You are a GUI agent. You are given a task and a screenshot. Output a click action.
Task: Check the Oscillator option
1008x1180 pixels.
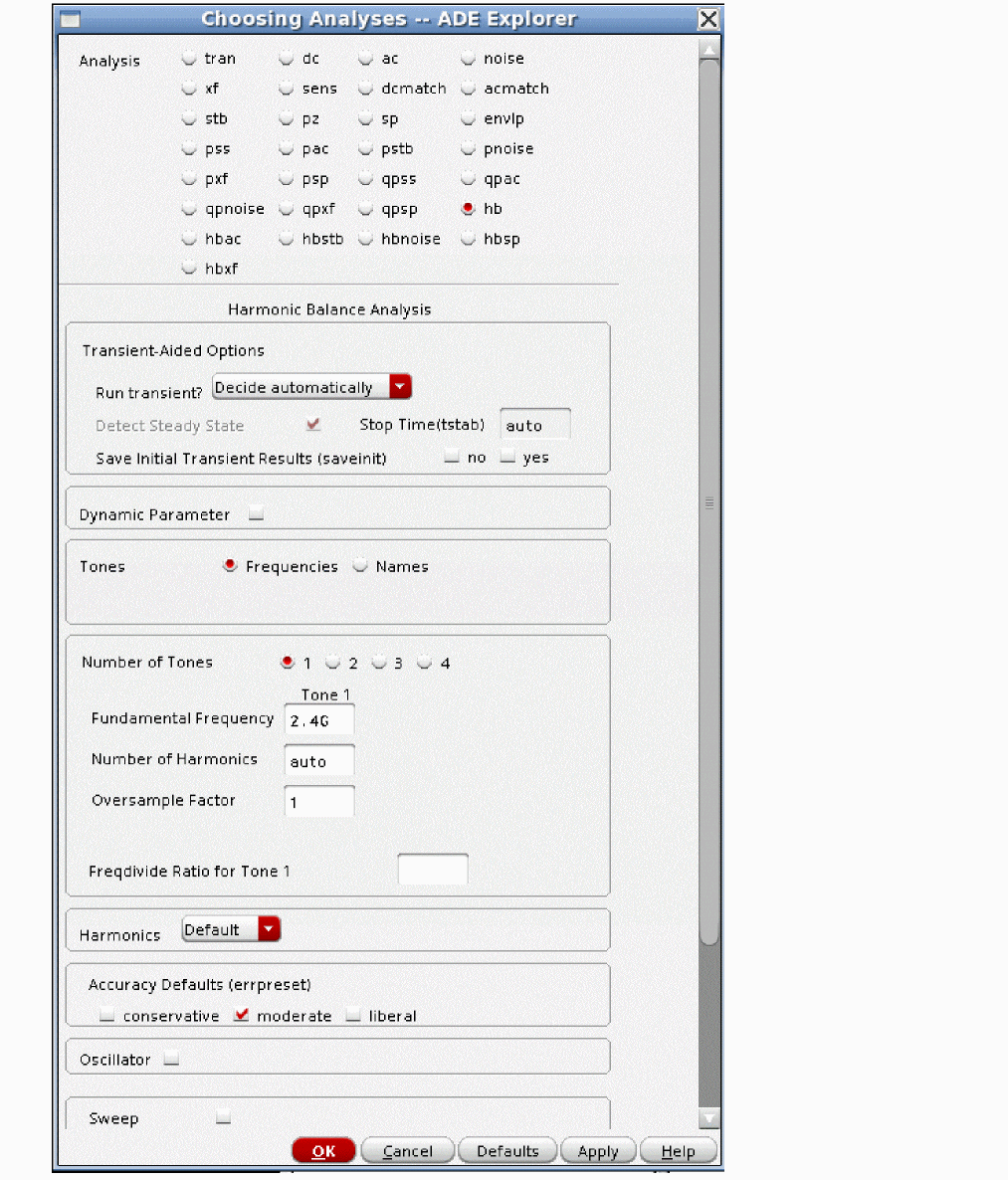(171, 1060)
